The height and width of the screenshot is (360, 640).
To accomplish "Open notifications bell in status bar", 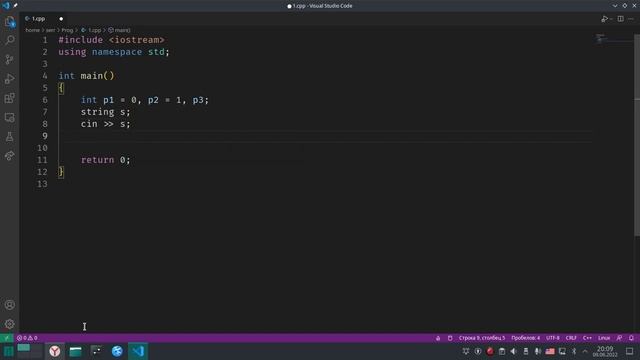I will 631,338.
